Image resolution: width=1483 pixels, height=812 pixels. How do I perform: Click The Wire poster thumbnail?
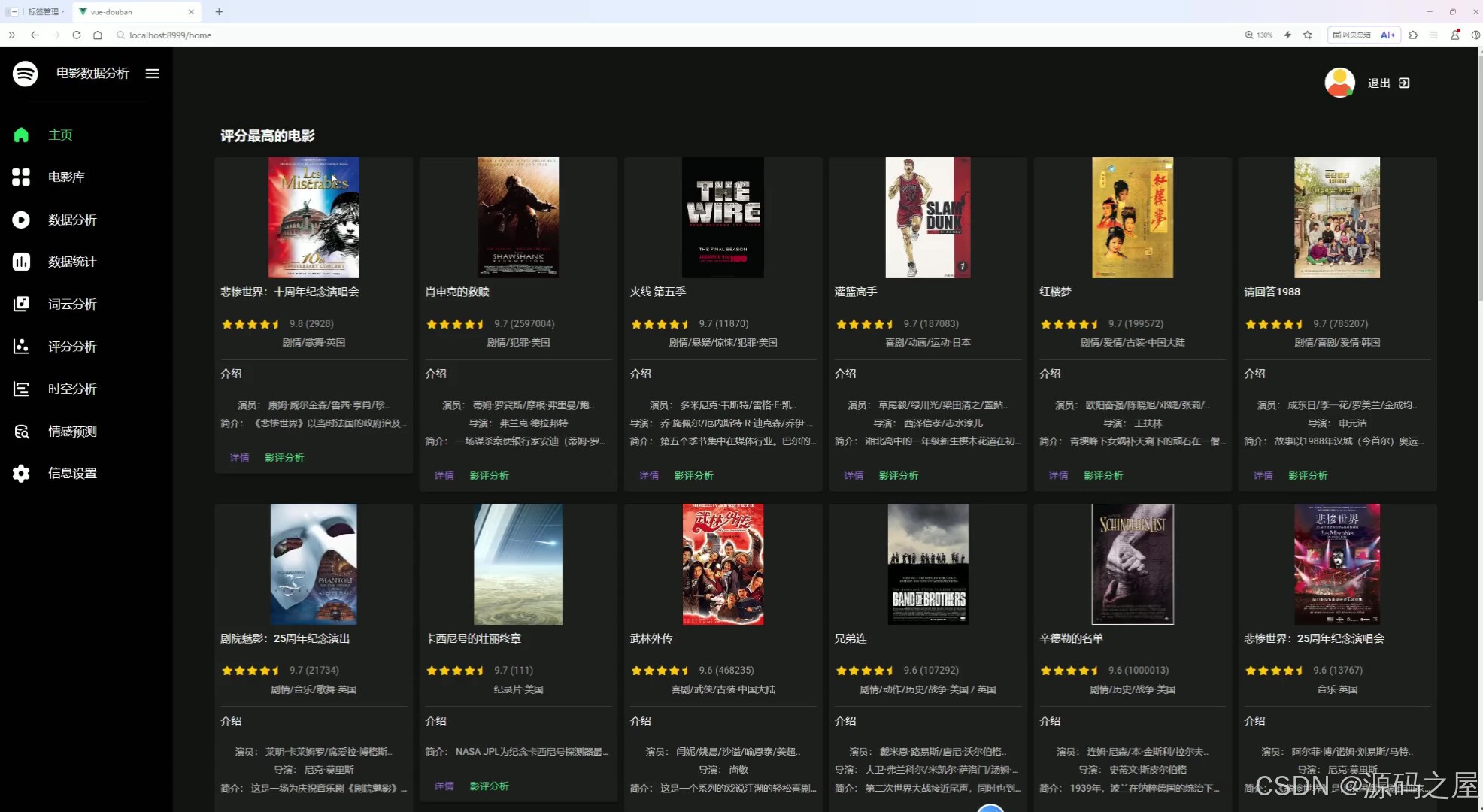(723, 217)
